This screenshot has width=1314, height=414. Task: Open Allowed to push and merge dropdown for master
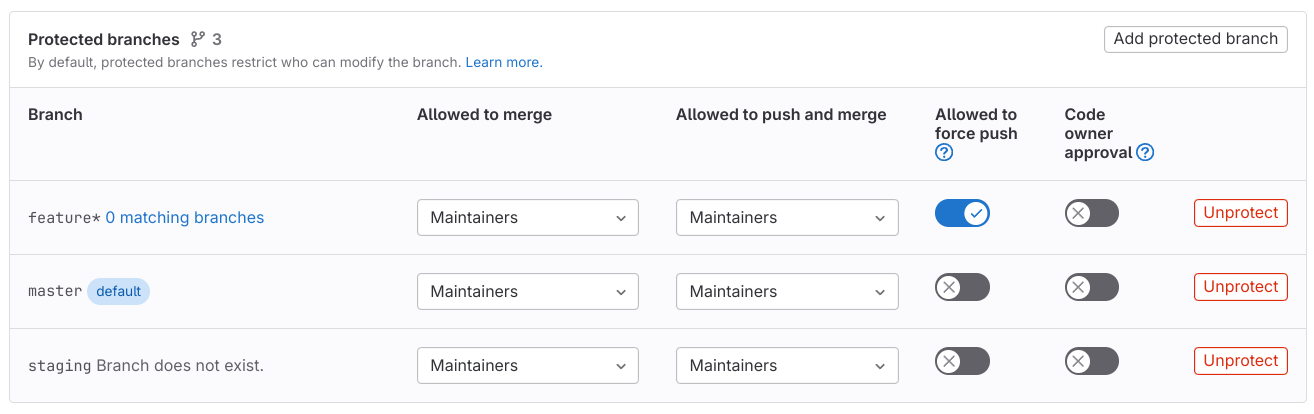(x=787, y=291)
